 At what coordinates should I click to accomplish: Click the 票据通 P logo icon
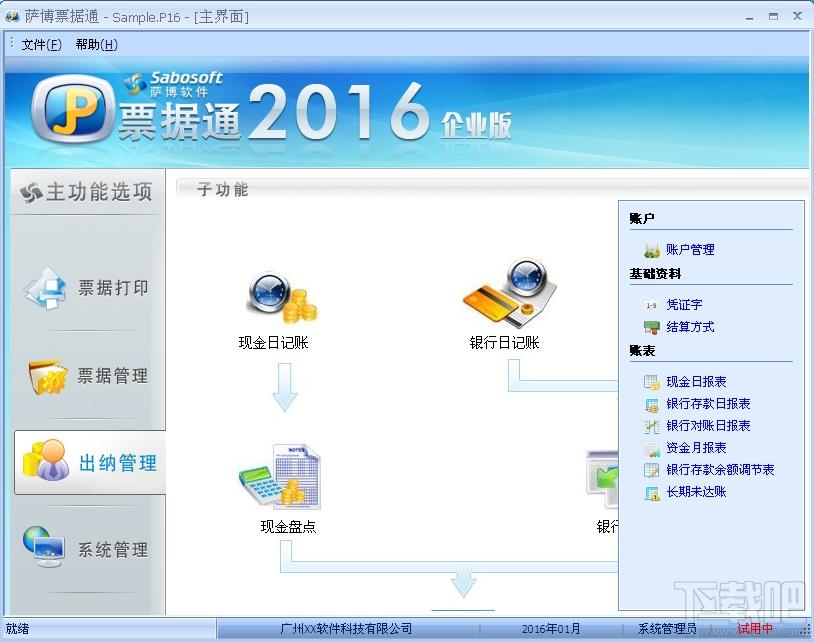(x=73, y=110)
